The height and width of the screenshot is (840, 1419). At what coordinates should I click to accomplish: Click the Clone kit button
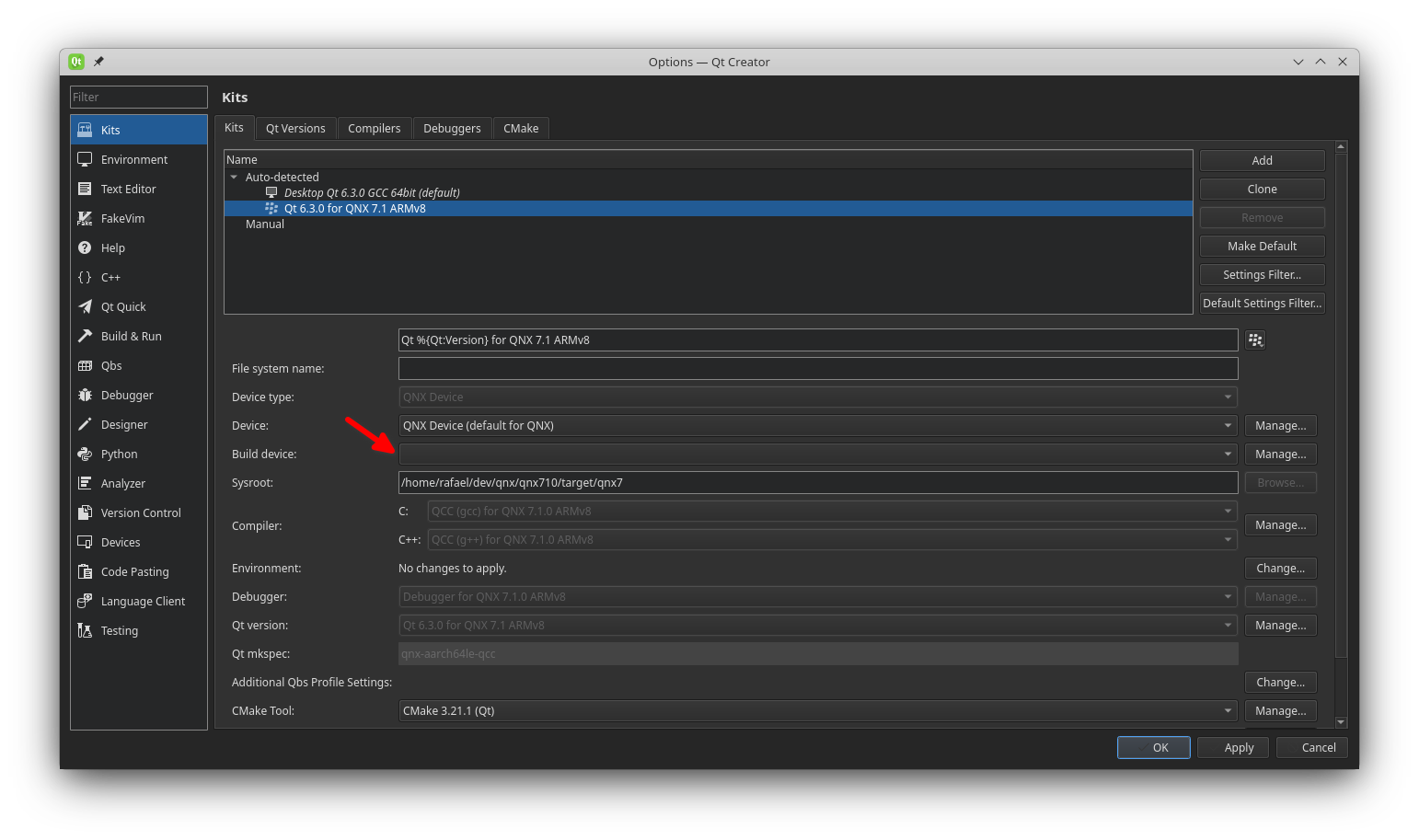[1262, 189]
